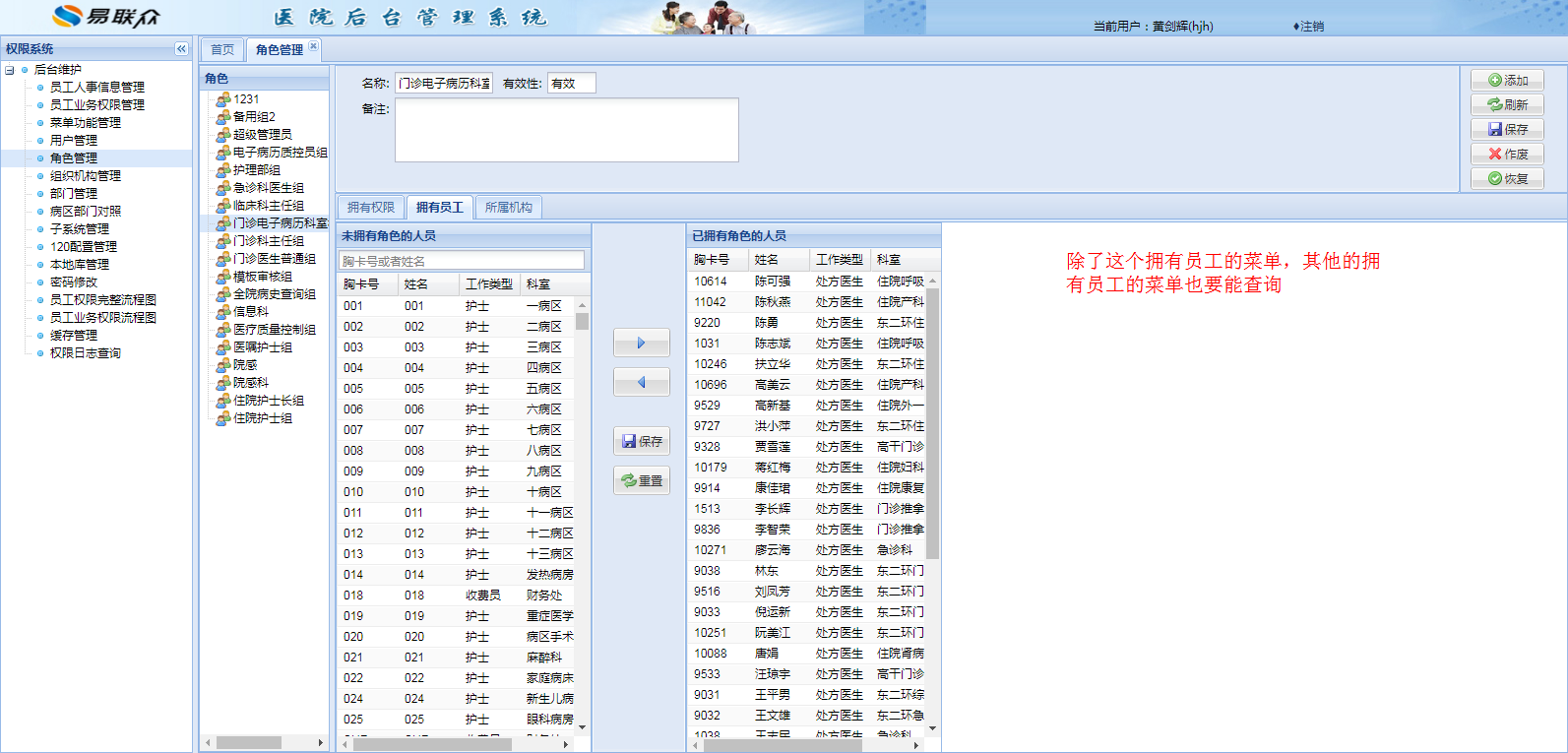This screenshot has height=753, width=1568.
Task: Open the 拥有权限 tab
Action: coord(371,208)
